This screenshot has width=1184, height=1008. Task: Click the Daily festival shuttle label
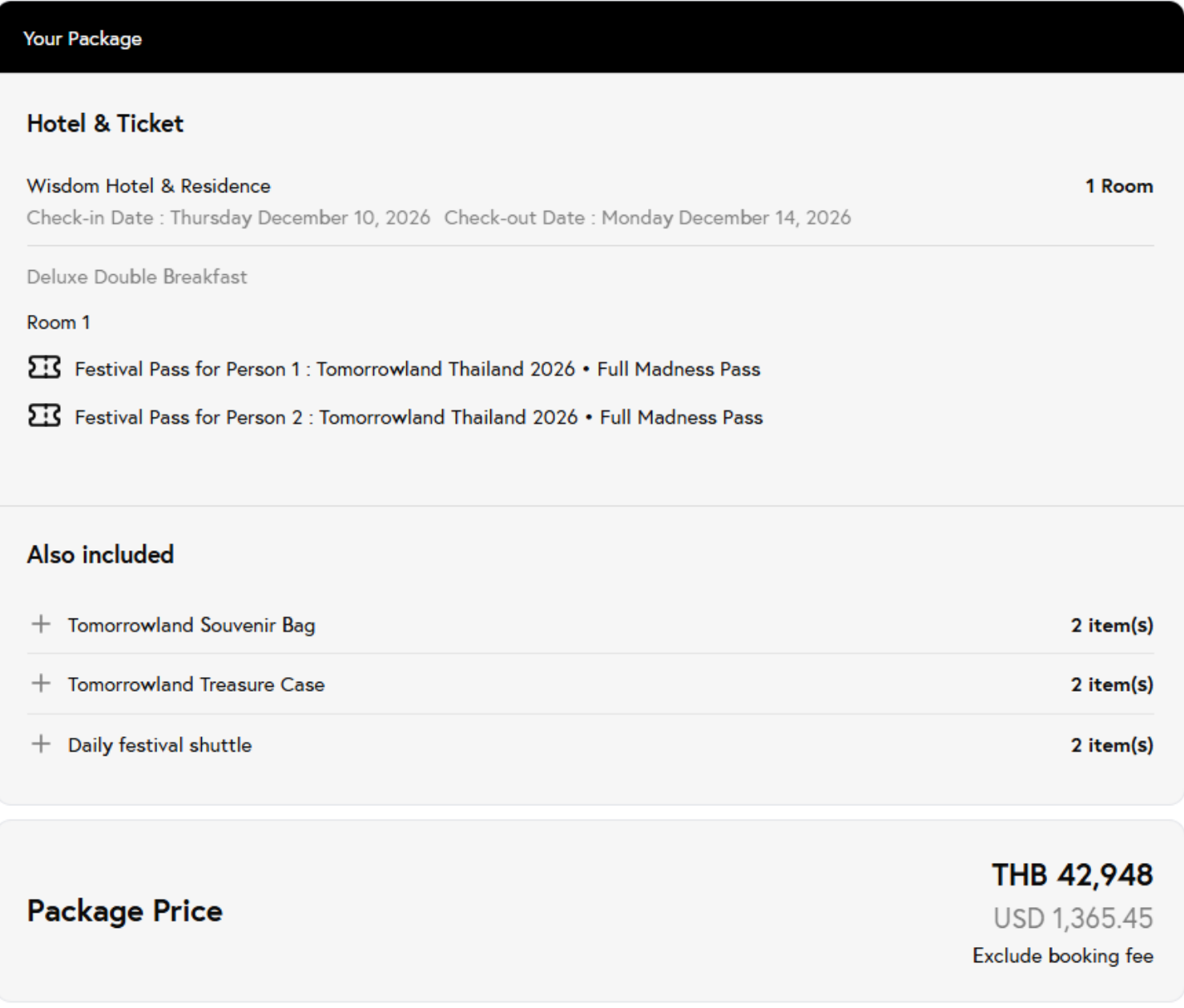(x=160, y=745)
